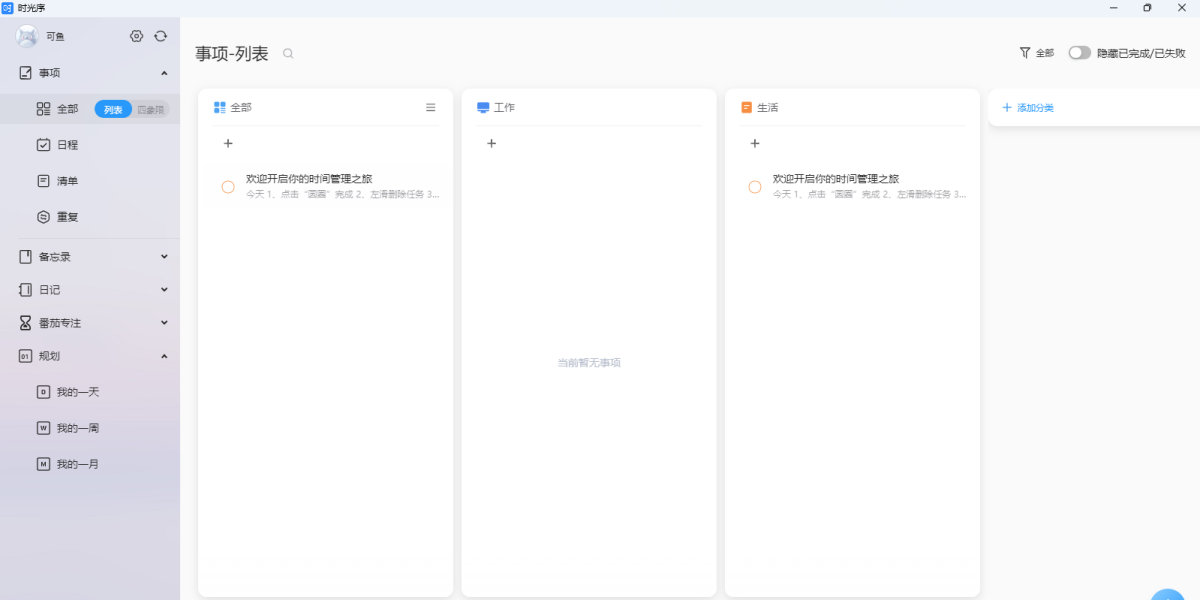The width and height of the screenshot is (1200, 600).
Task: Click the user avatar picture
Action: point(27,36)
